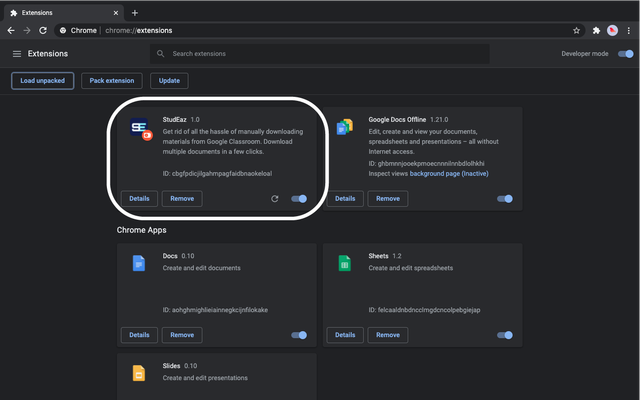Reload the page using refresh icon
Screen dimensions: 640x400
pos(43,31)
